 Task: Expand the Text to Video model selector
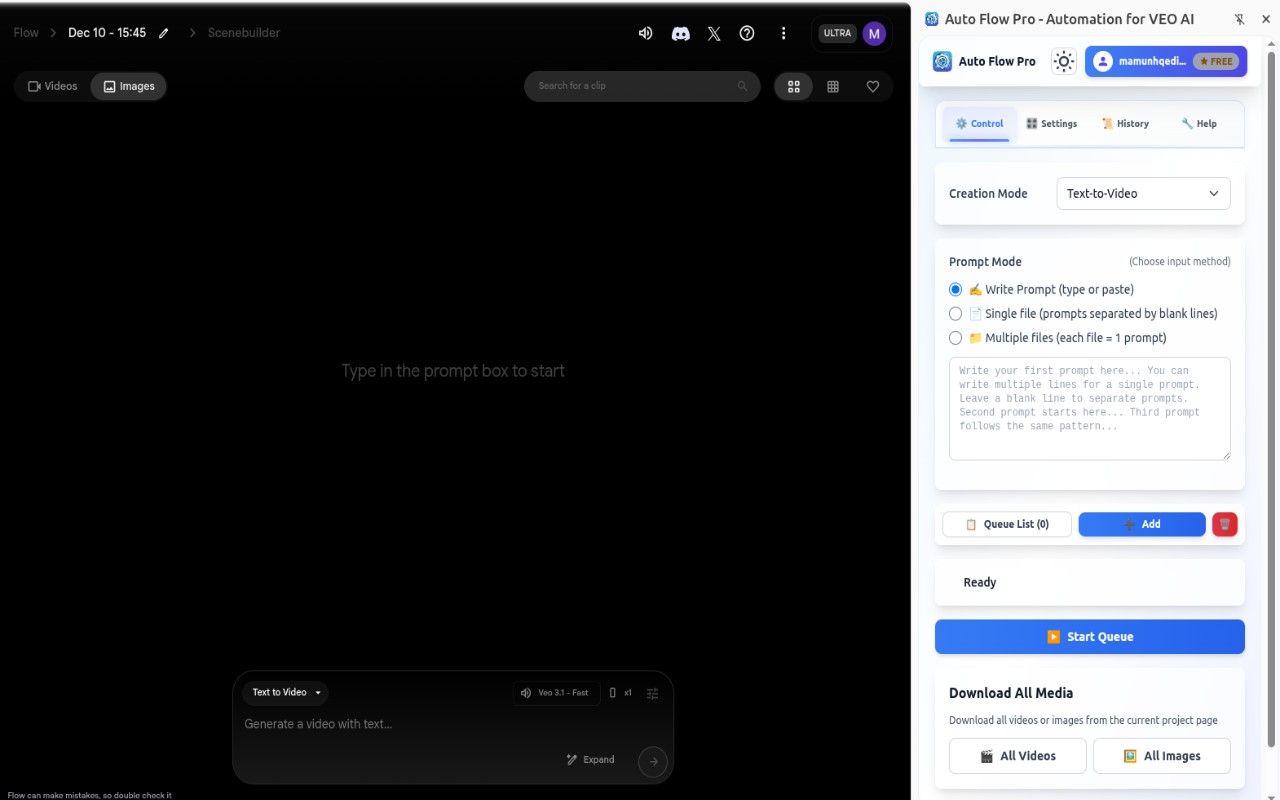click(284, 692)
